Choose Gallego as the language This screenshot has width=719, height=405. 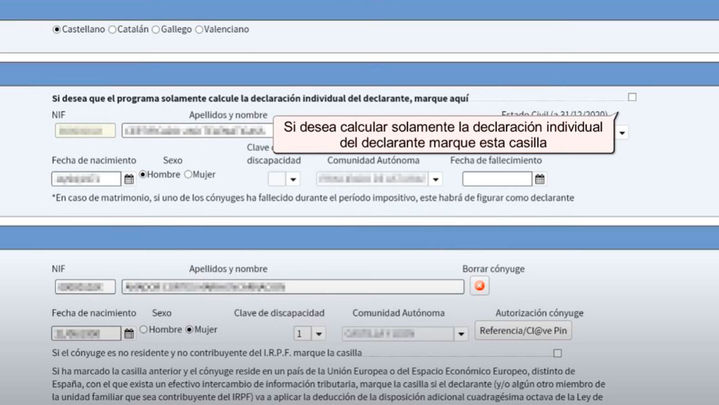point(158,30)
